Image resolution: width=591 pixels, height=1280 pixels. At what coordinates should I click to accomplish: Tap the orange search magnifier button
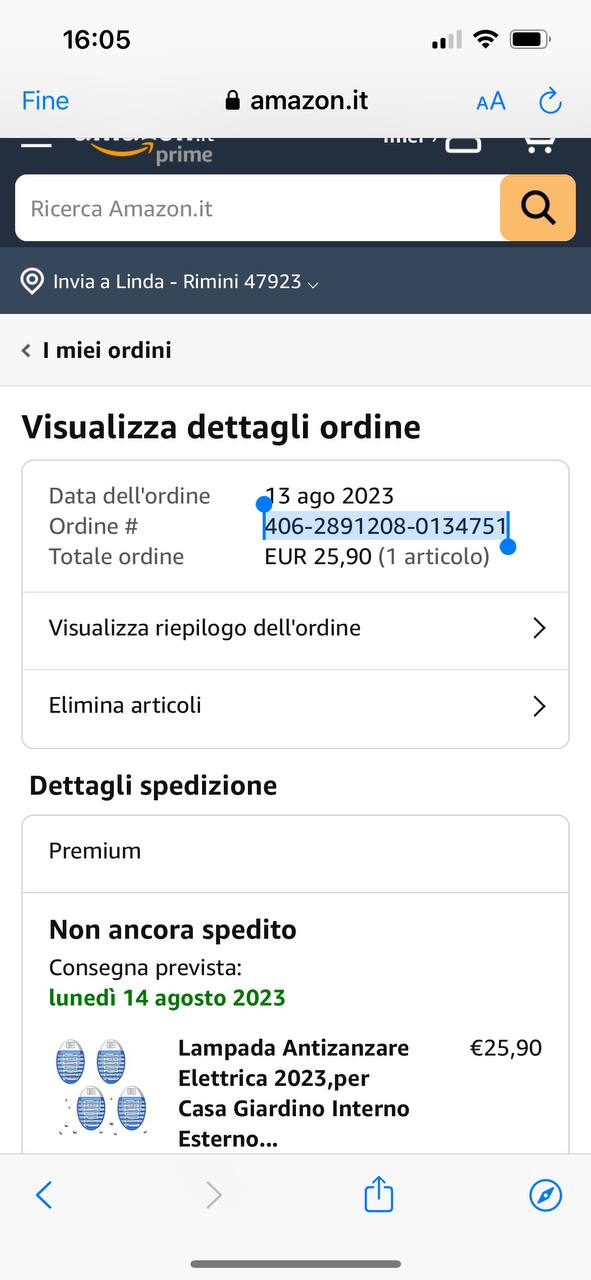tap(538, 208)
